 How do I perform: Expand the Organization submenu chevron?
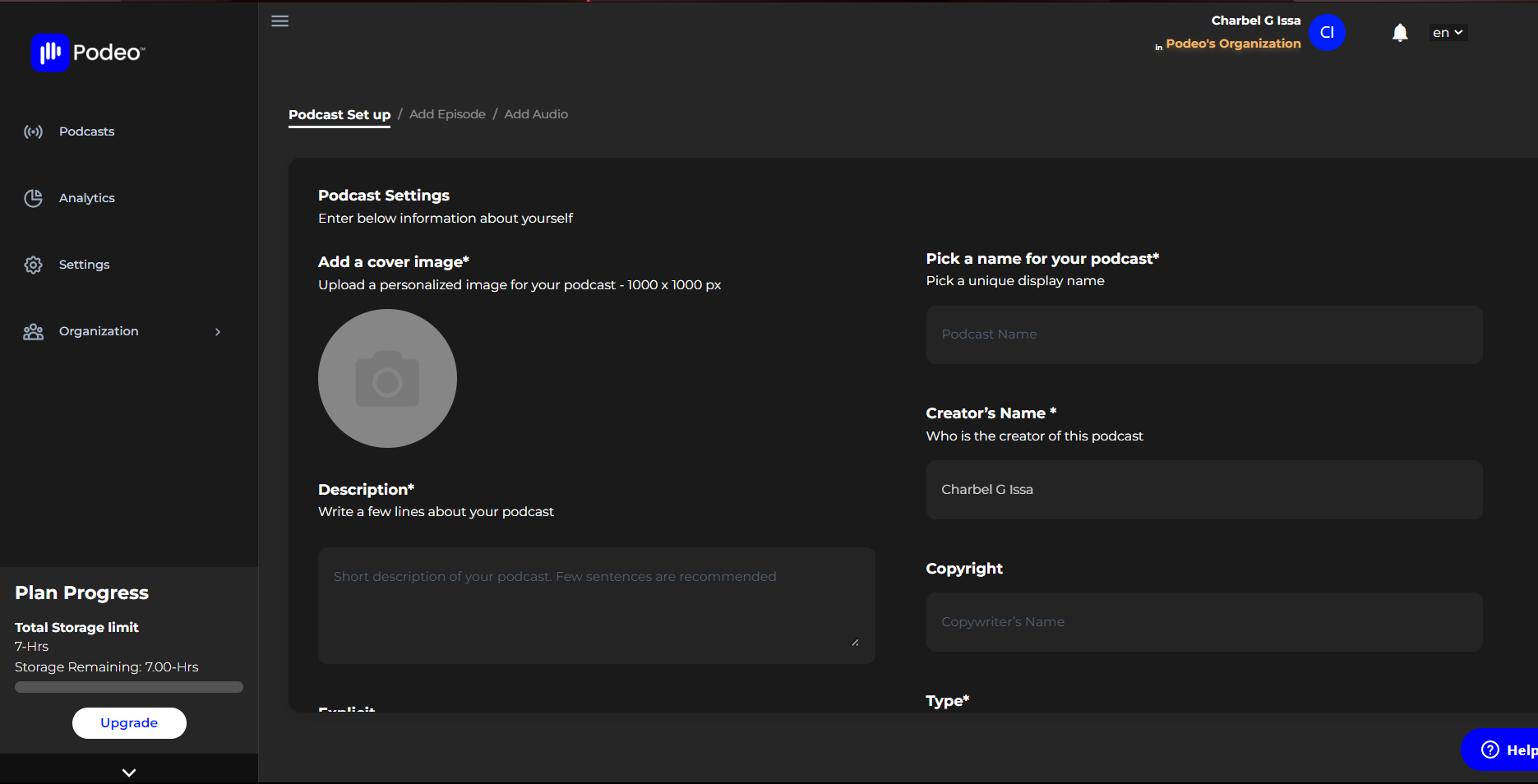pos(218,332)
